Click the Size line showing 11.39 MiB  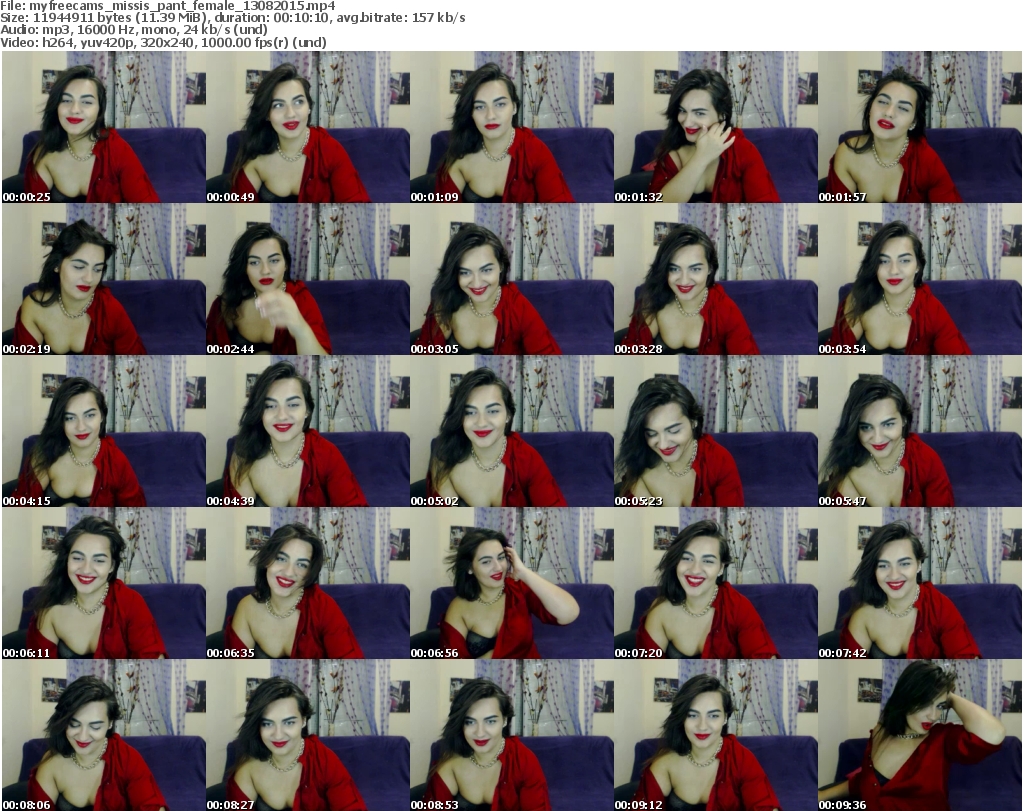232,18
